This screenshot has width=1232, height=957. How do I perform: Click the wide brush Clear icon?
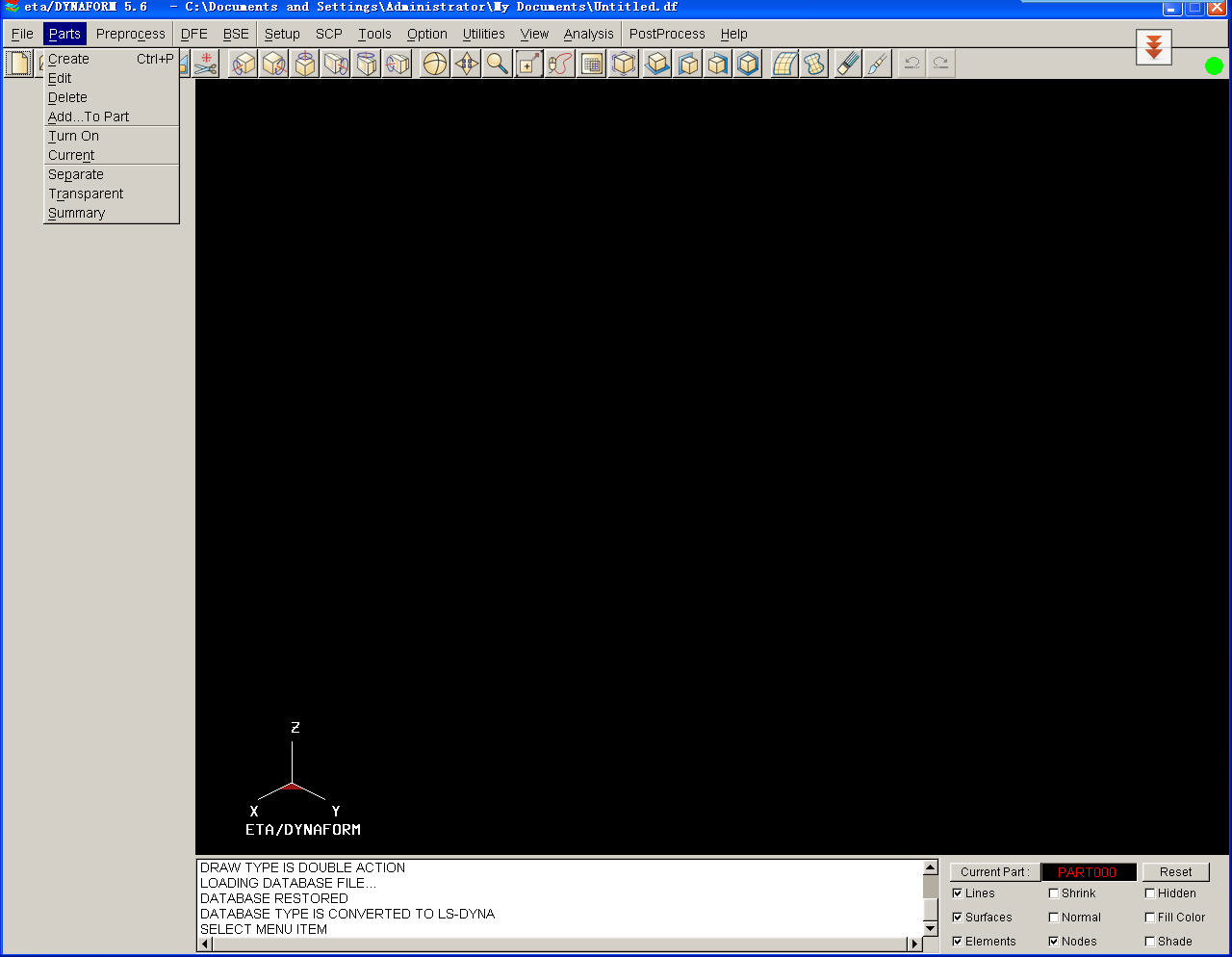848,64
